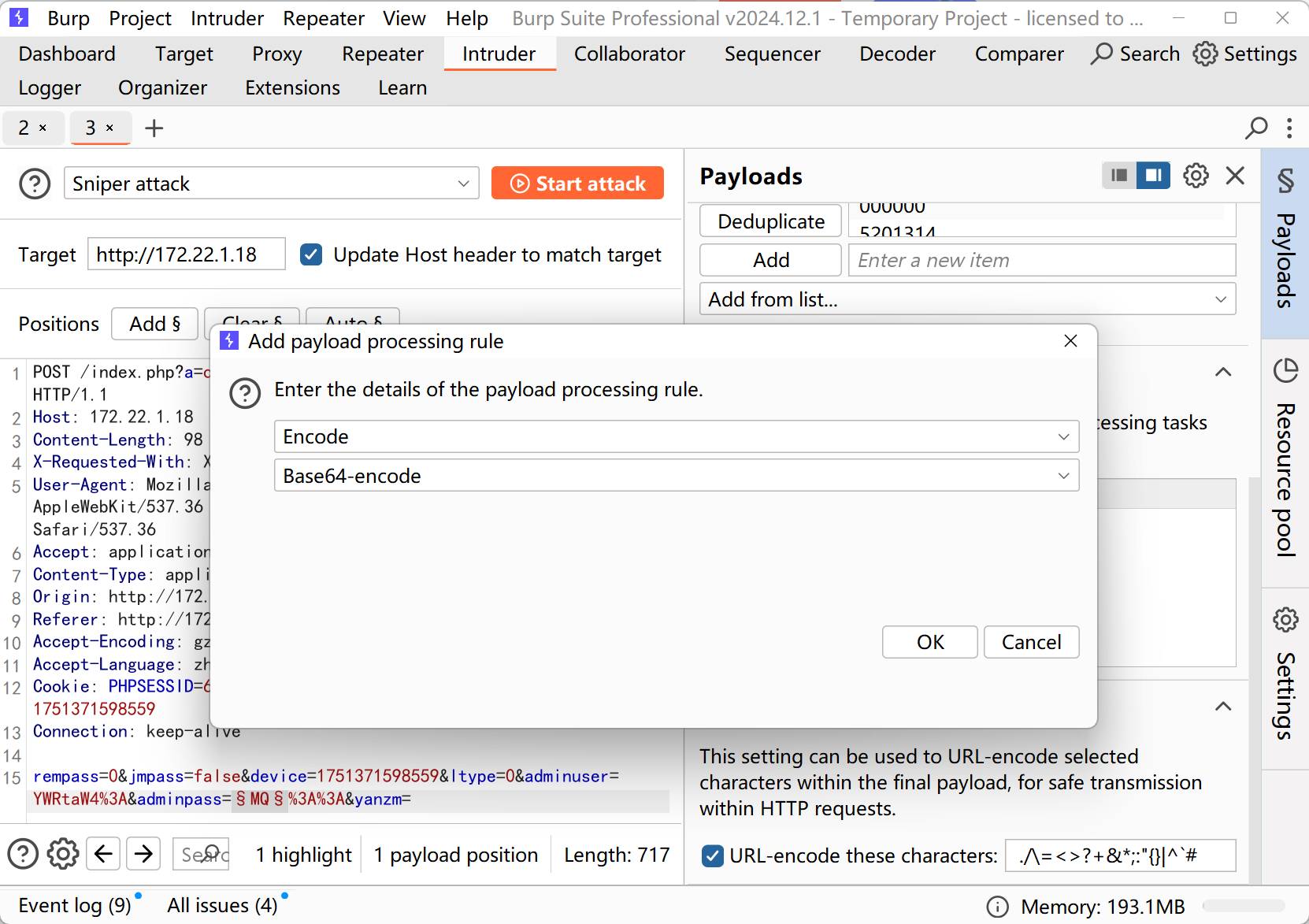Open the Encode rule type dropdown
This screenshot has height=924, width=1309.
point(676,436)
